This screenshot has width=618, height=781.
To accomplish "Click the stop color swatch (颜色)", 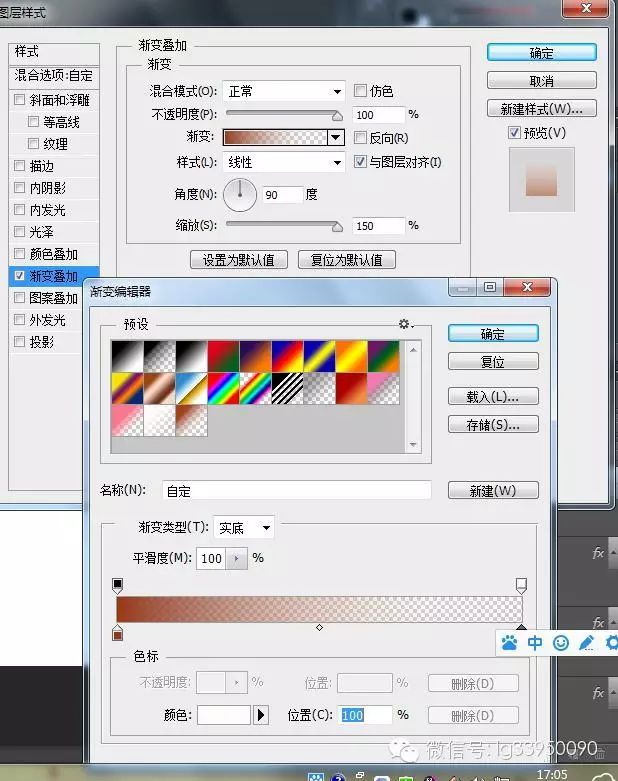I will point(224,715).
